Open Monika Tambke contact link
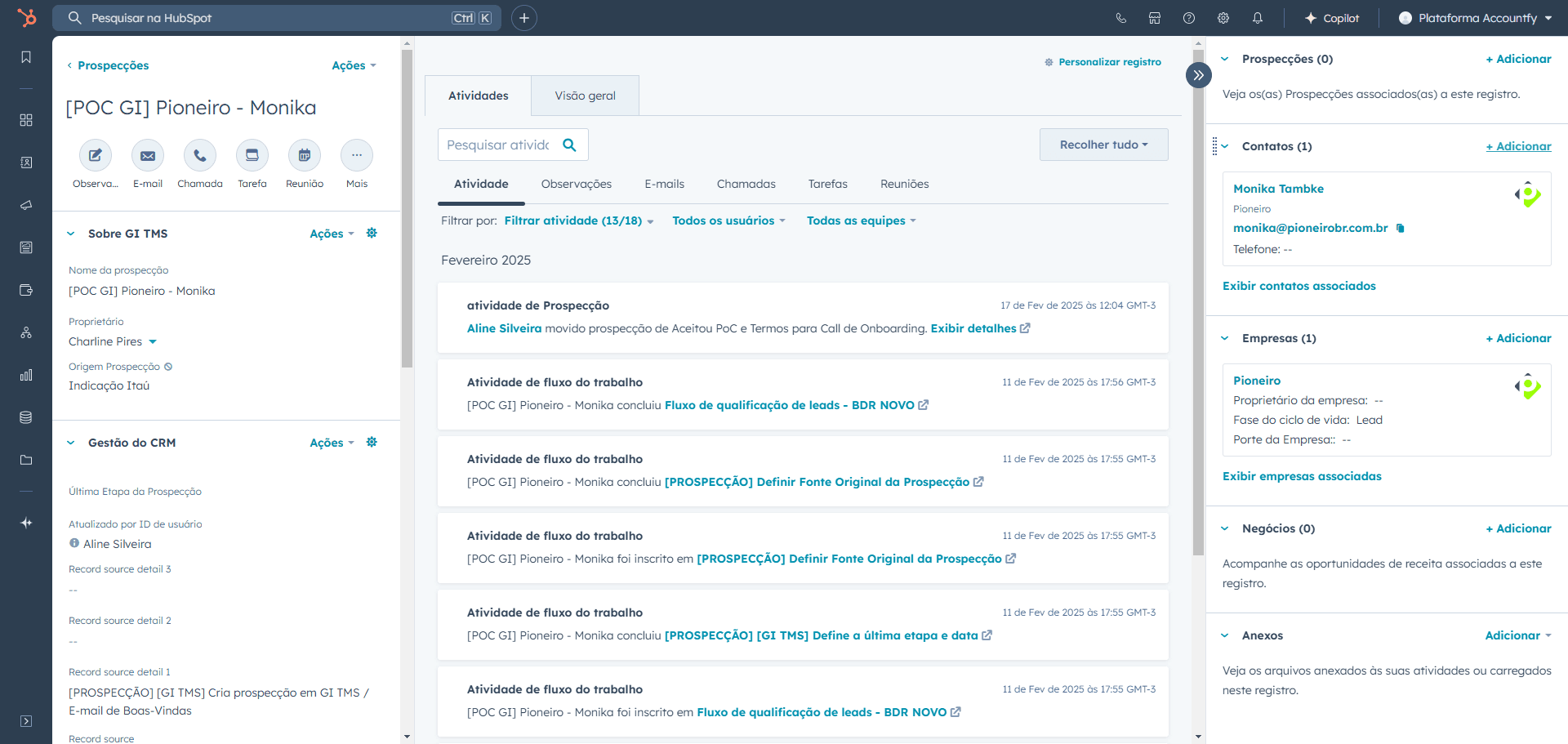This screenshot has height=744, width=1568. click(1278, 189)
